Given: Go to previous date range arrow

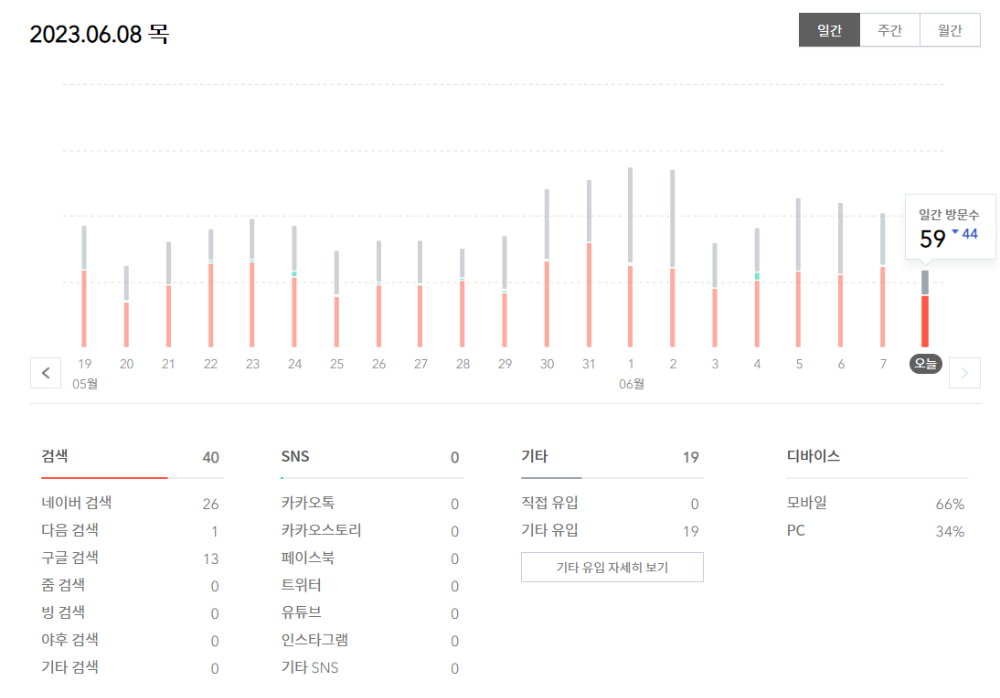Looking at the screenshot, I should pyautogui.click(x=45, y=373).
